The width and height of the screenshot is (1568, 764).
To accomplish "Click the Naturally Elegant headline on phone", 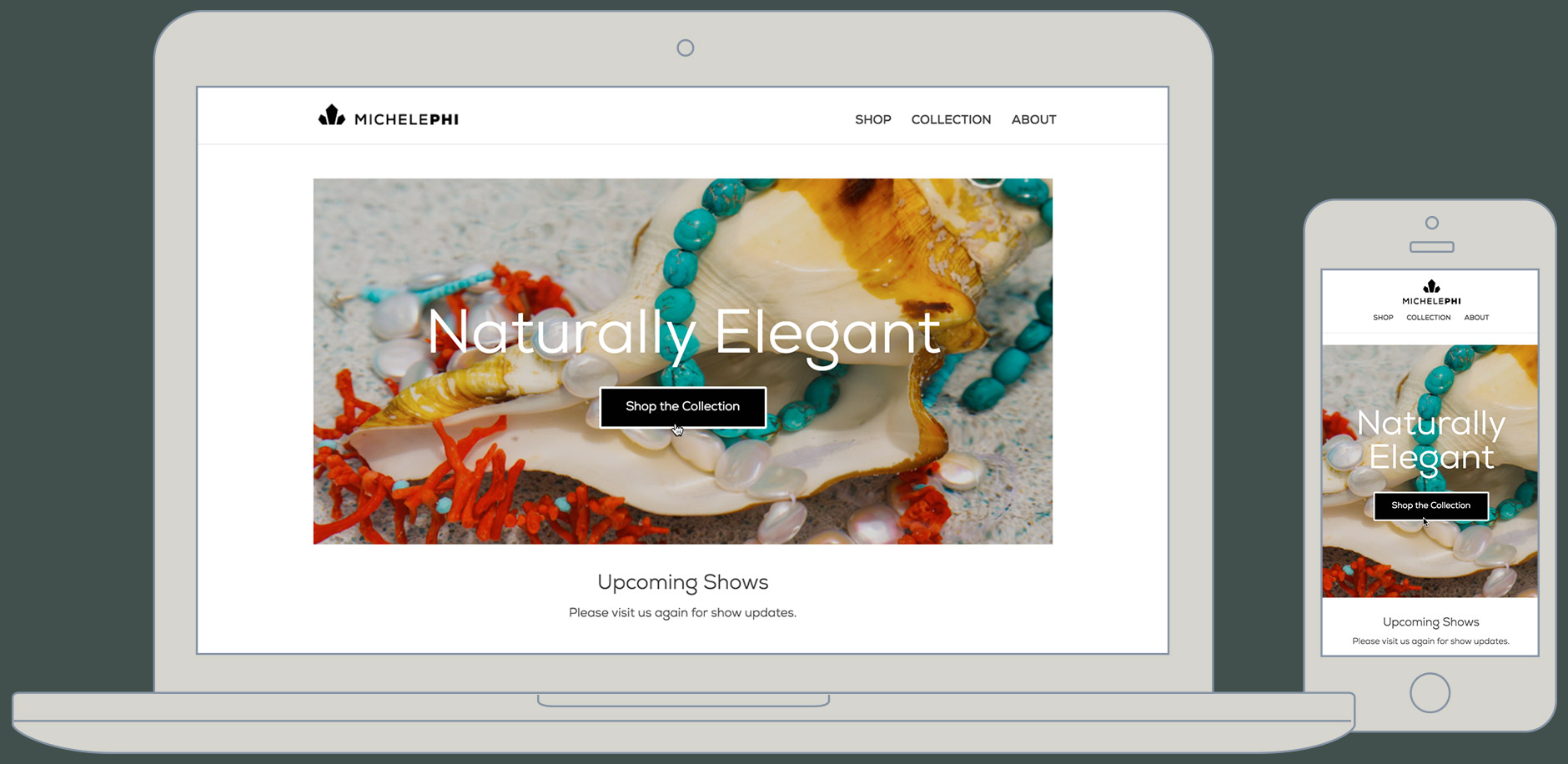I will [1430, 440].
